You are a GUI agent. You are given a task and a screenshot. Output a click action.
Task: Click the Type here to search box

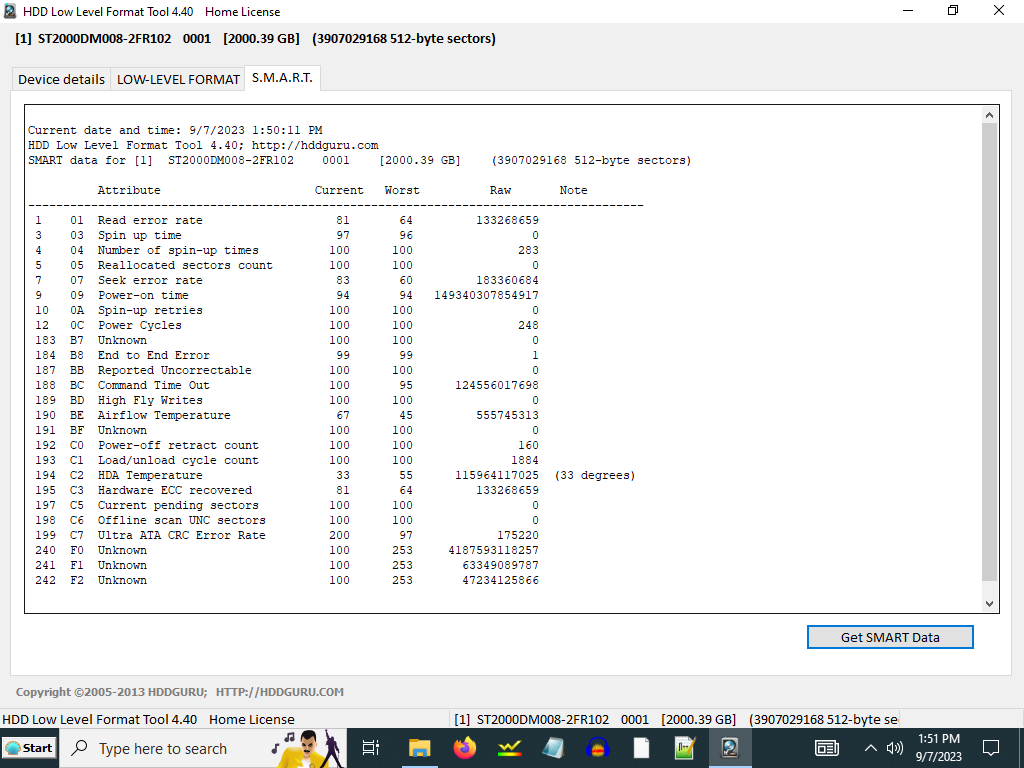[202, 748]
